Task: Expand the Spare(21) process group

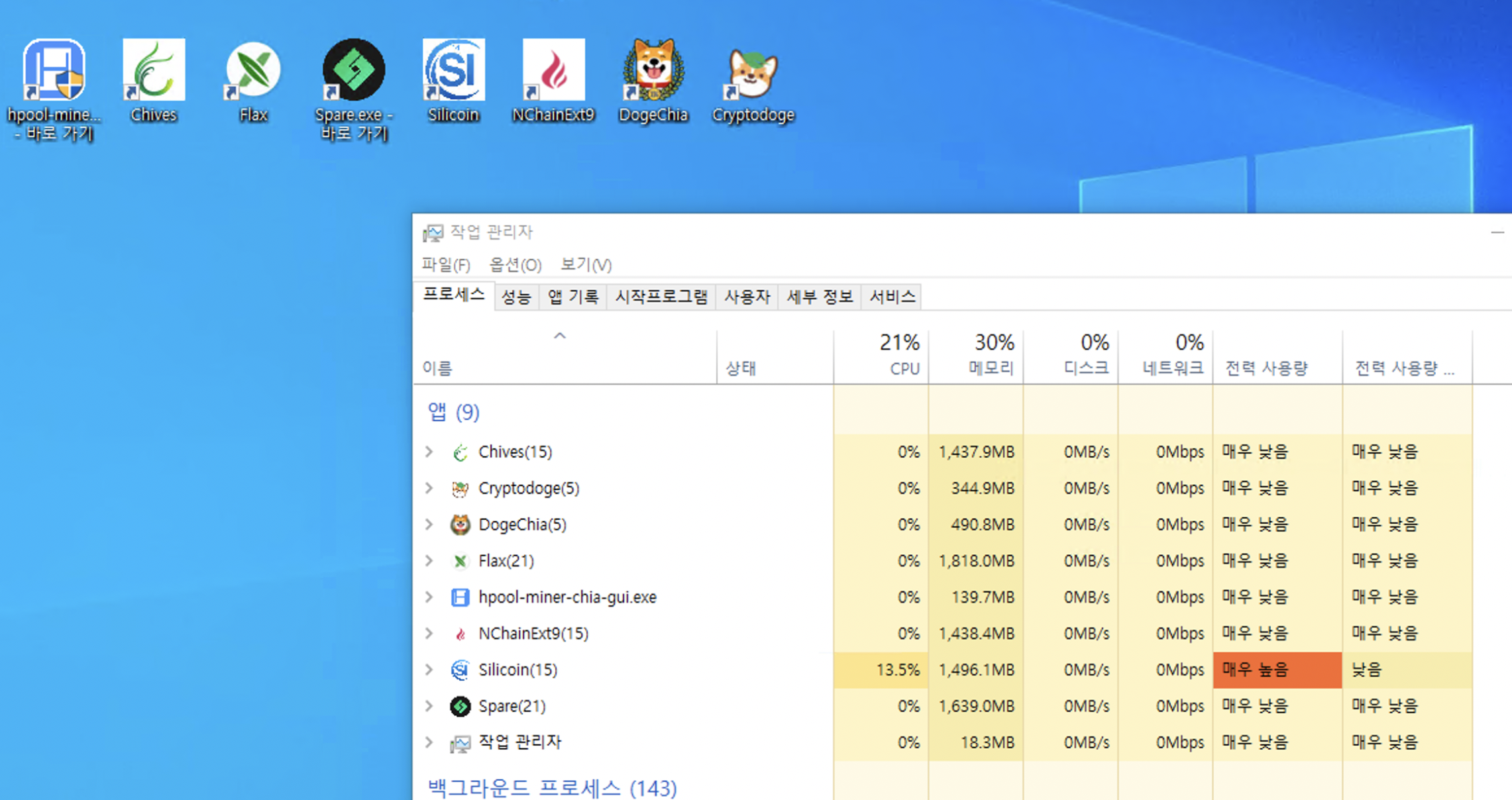Action: click(429, 706)
